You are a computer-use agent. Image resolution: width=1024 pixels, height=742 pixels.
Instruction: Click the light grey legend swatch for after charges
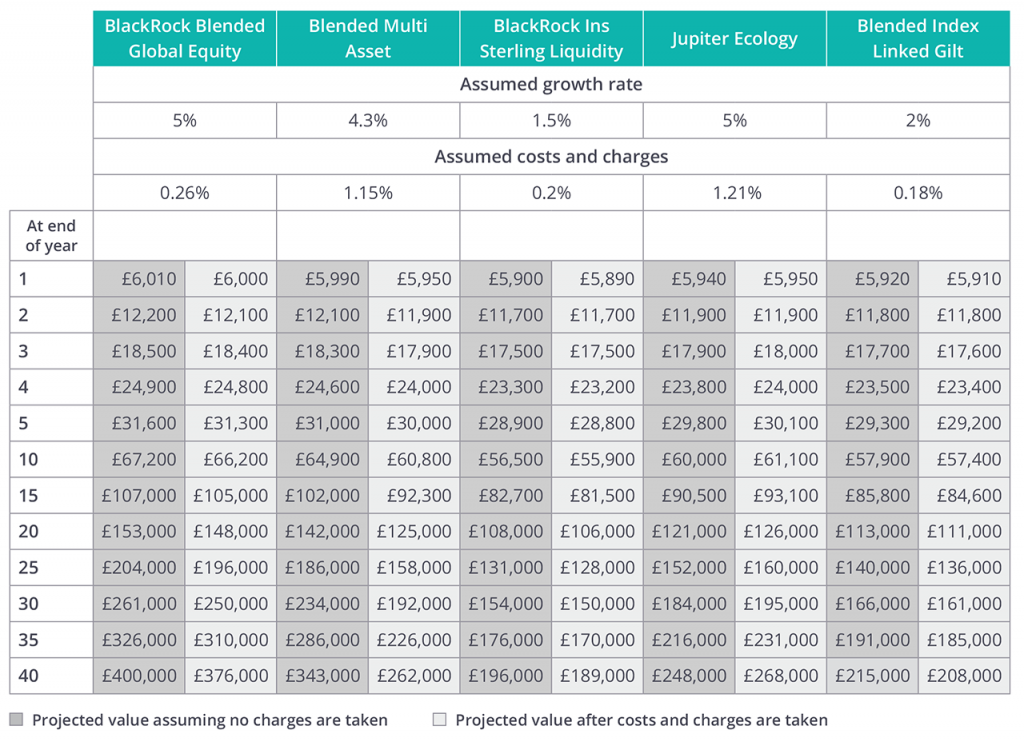click(x=440, y=719)
